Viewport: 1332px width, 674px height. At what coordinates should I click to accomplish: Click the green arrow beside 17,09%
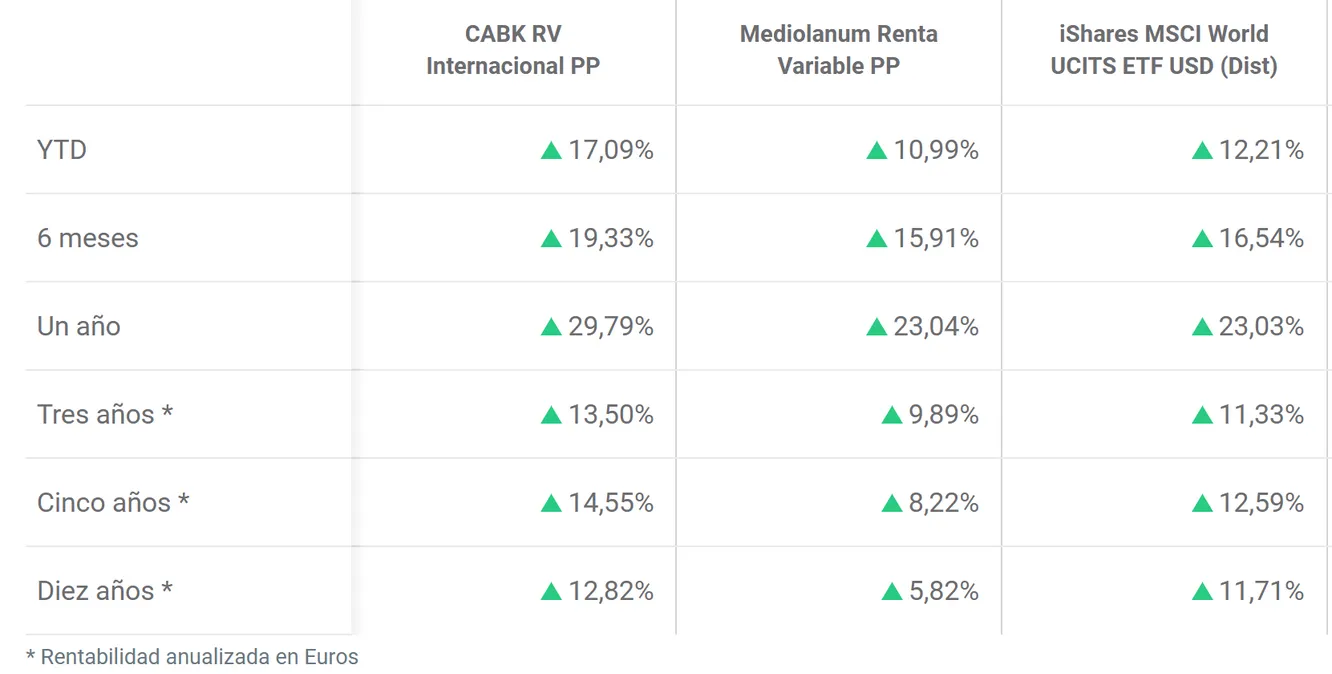pyautogui.click(x=551, y=151)
